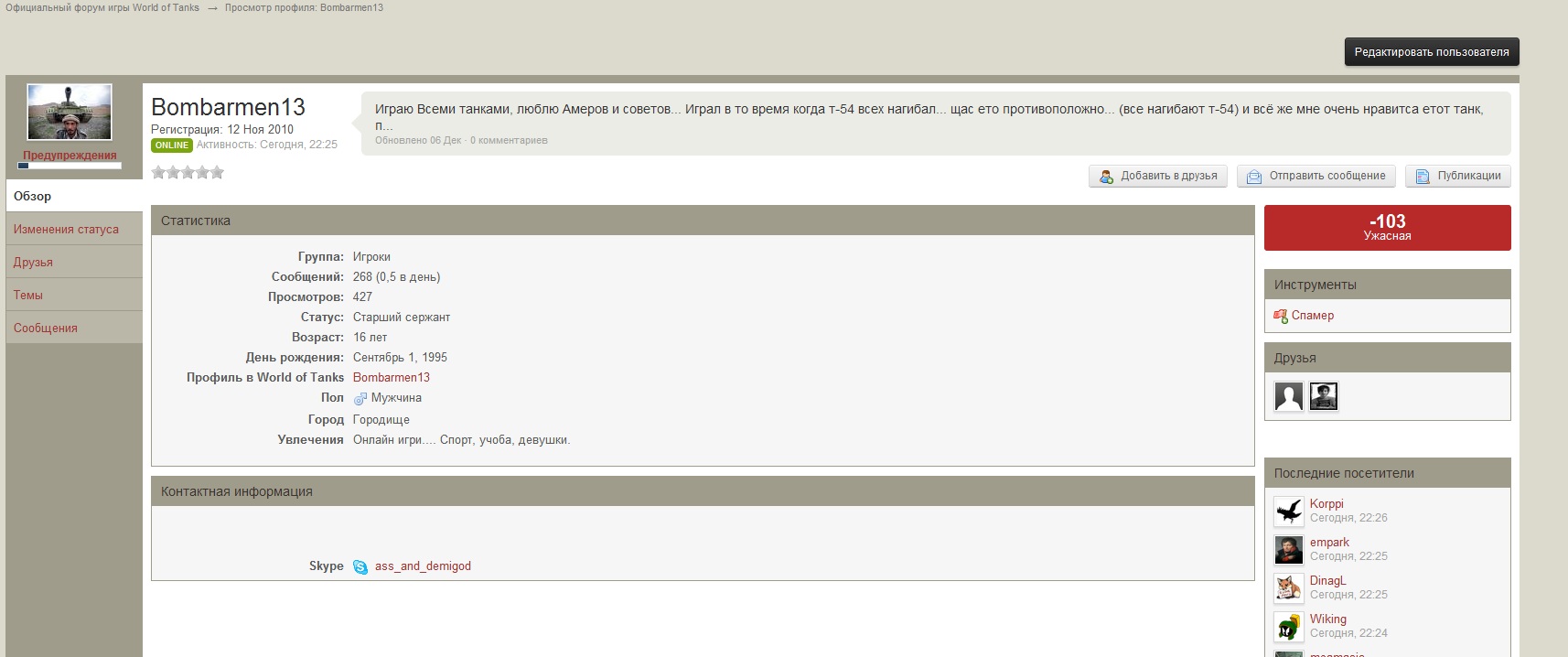This screenshot has height=657, width=1568.
Task: Click the Контактная информация header
Action: tap(703, 491)
